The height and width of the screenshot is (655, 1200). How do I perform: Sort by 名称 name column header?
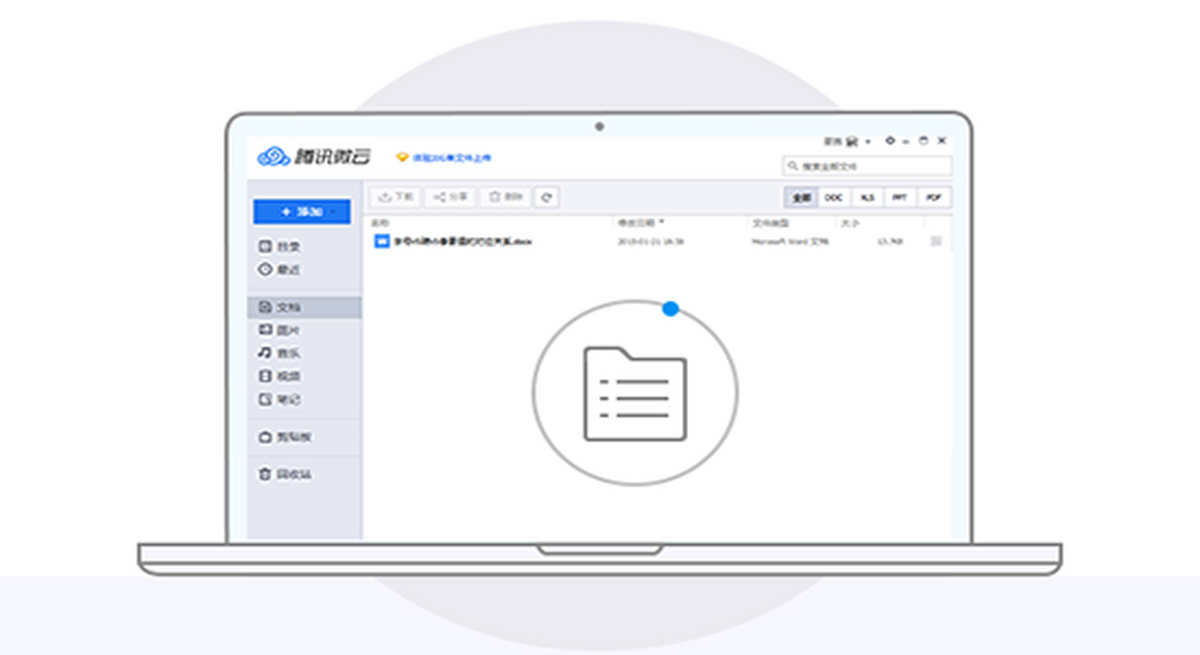[380, 222]
